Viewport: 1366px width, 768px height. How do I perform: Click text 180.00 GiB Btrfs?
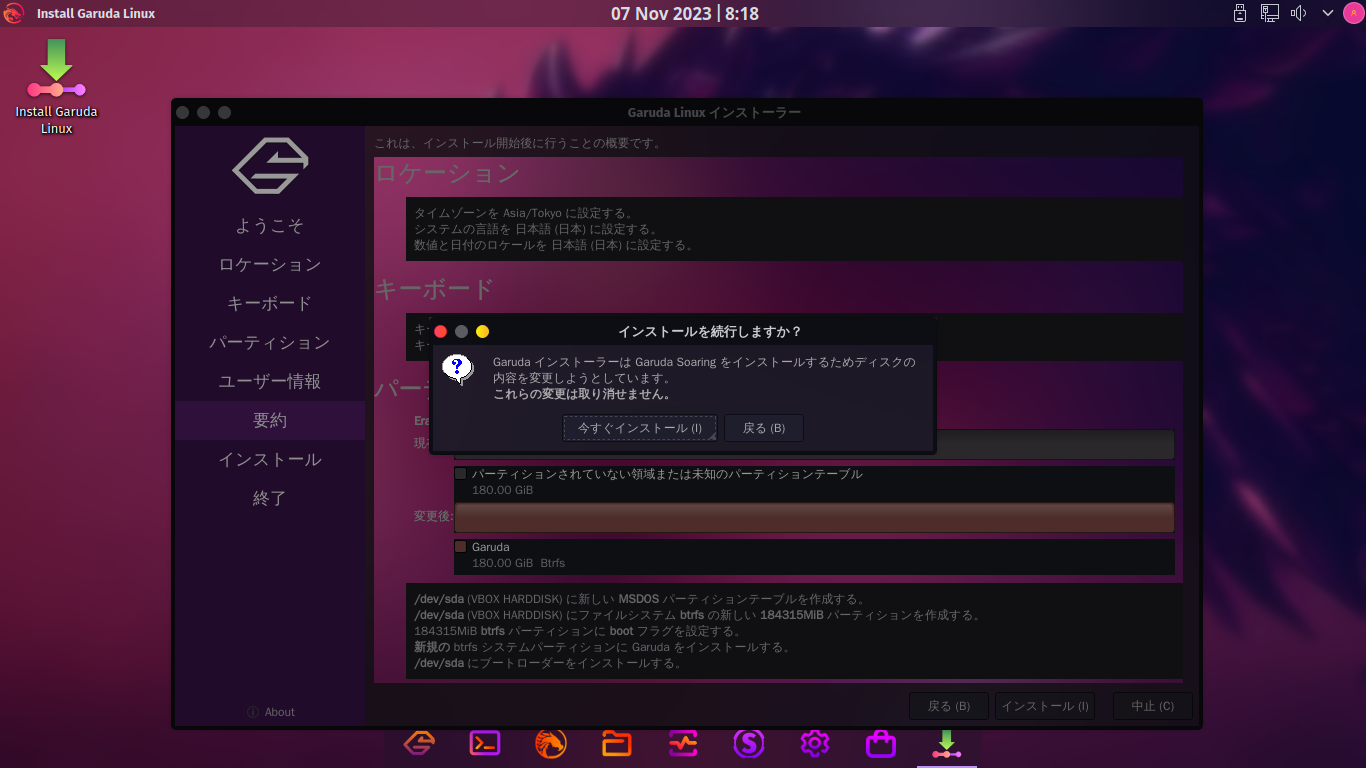(519, 563)
